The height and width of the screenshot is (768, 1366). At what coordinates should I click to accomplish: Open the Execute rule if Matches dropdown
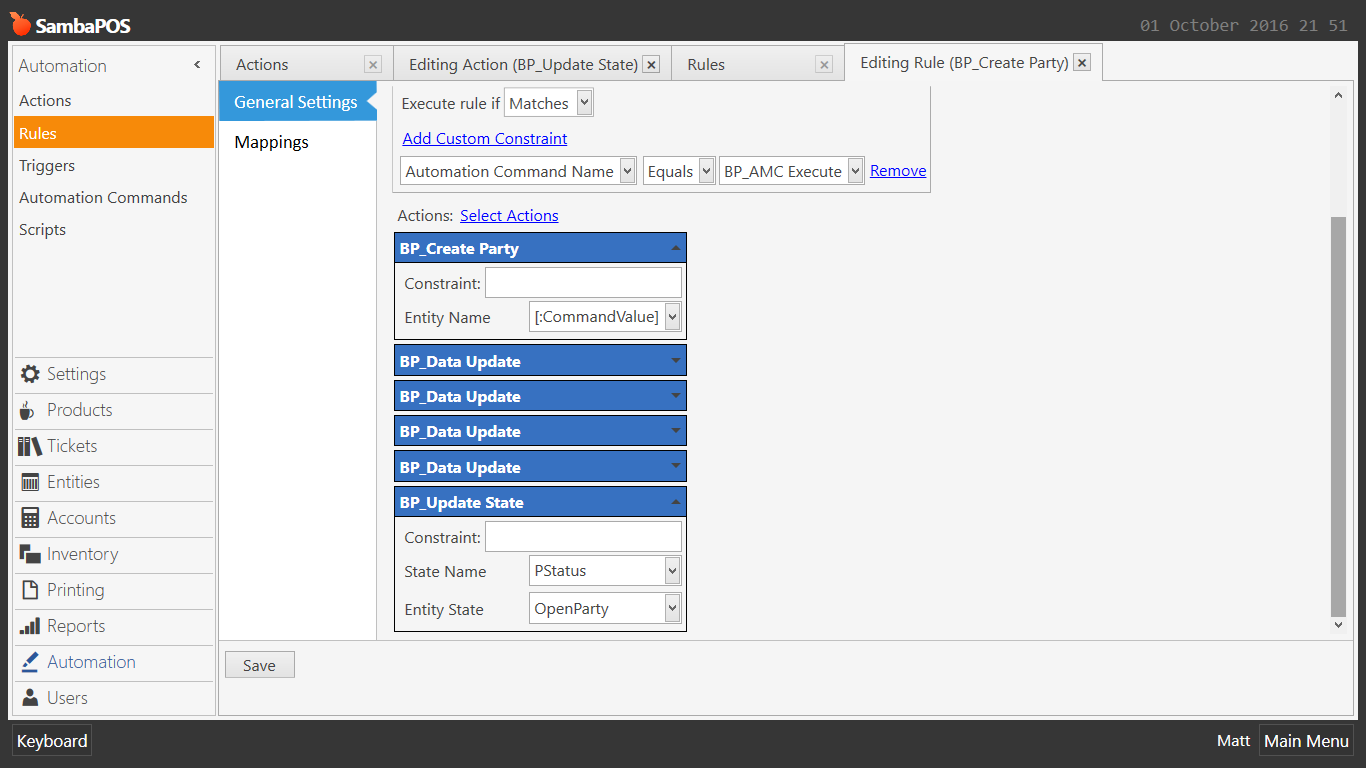(x=585, y=103)
